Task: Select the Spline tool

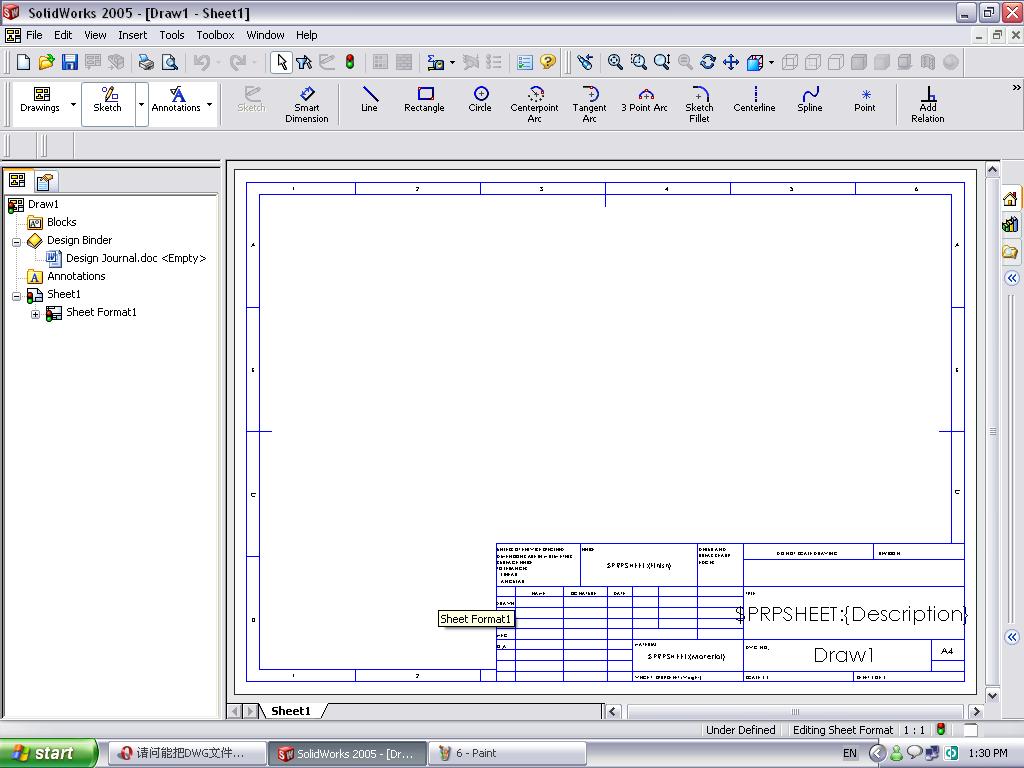Action: click(x=810, y=100)
